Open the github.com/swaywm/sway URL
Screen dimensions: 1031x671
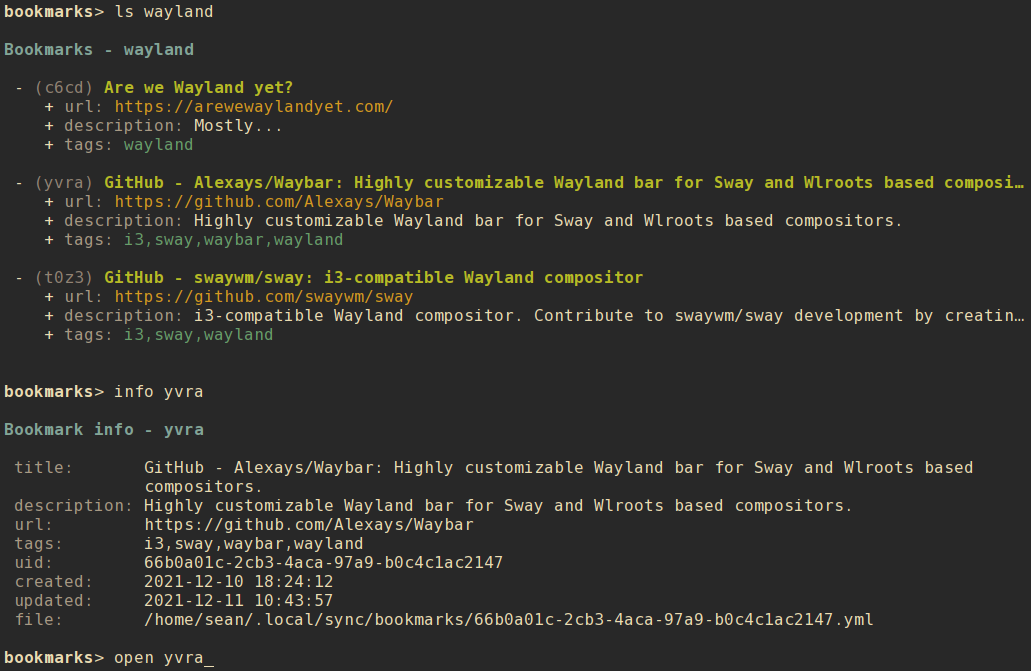coord(263,297)
